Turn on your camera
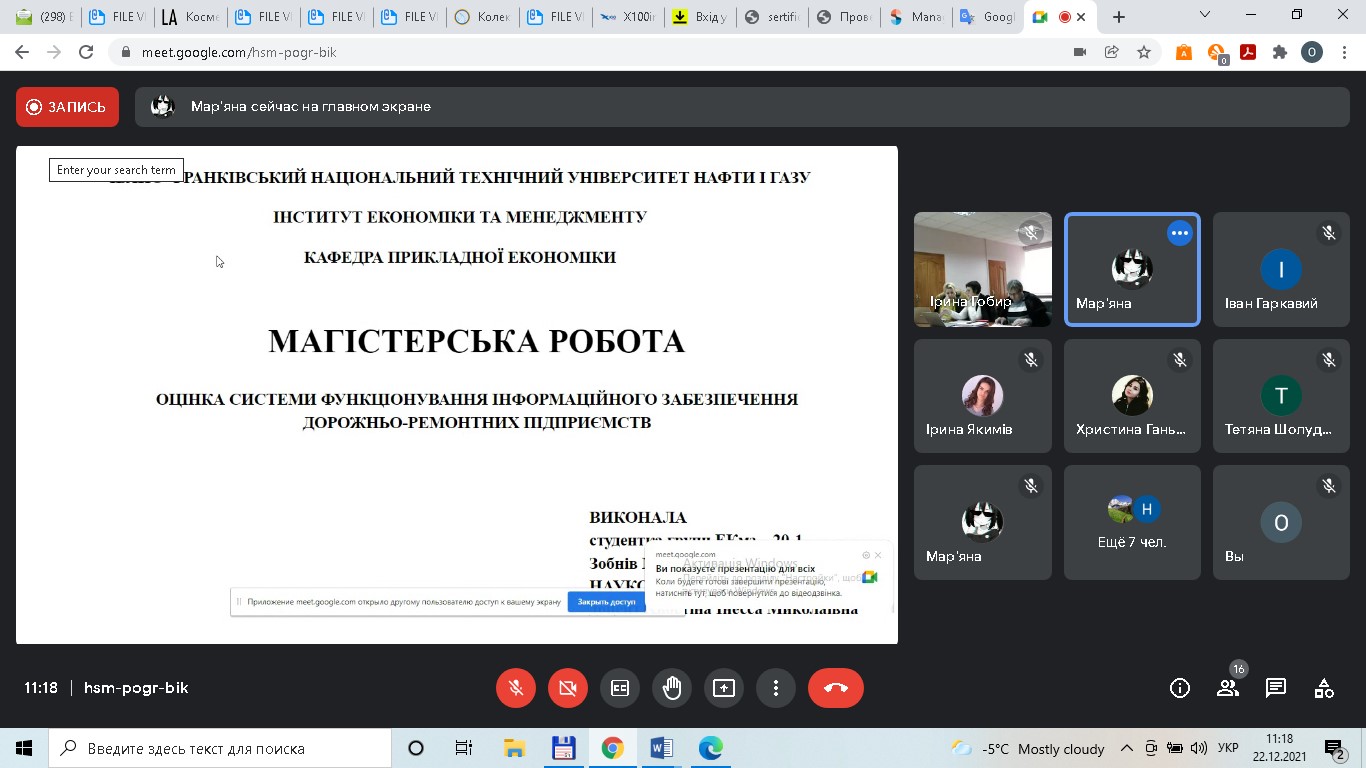 pos(567,688)
